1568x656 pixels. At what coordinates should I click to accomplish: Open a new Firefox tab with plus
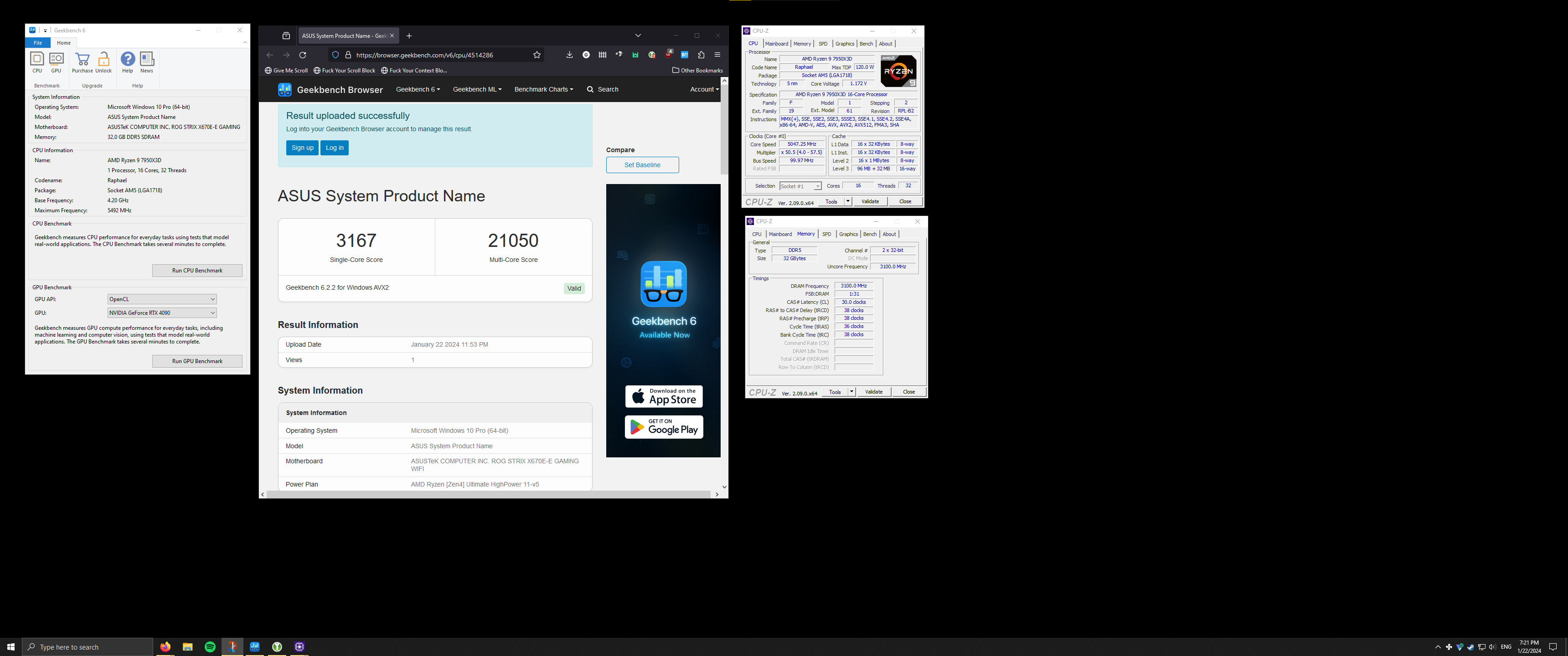(x=409, y=36)
